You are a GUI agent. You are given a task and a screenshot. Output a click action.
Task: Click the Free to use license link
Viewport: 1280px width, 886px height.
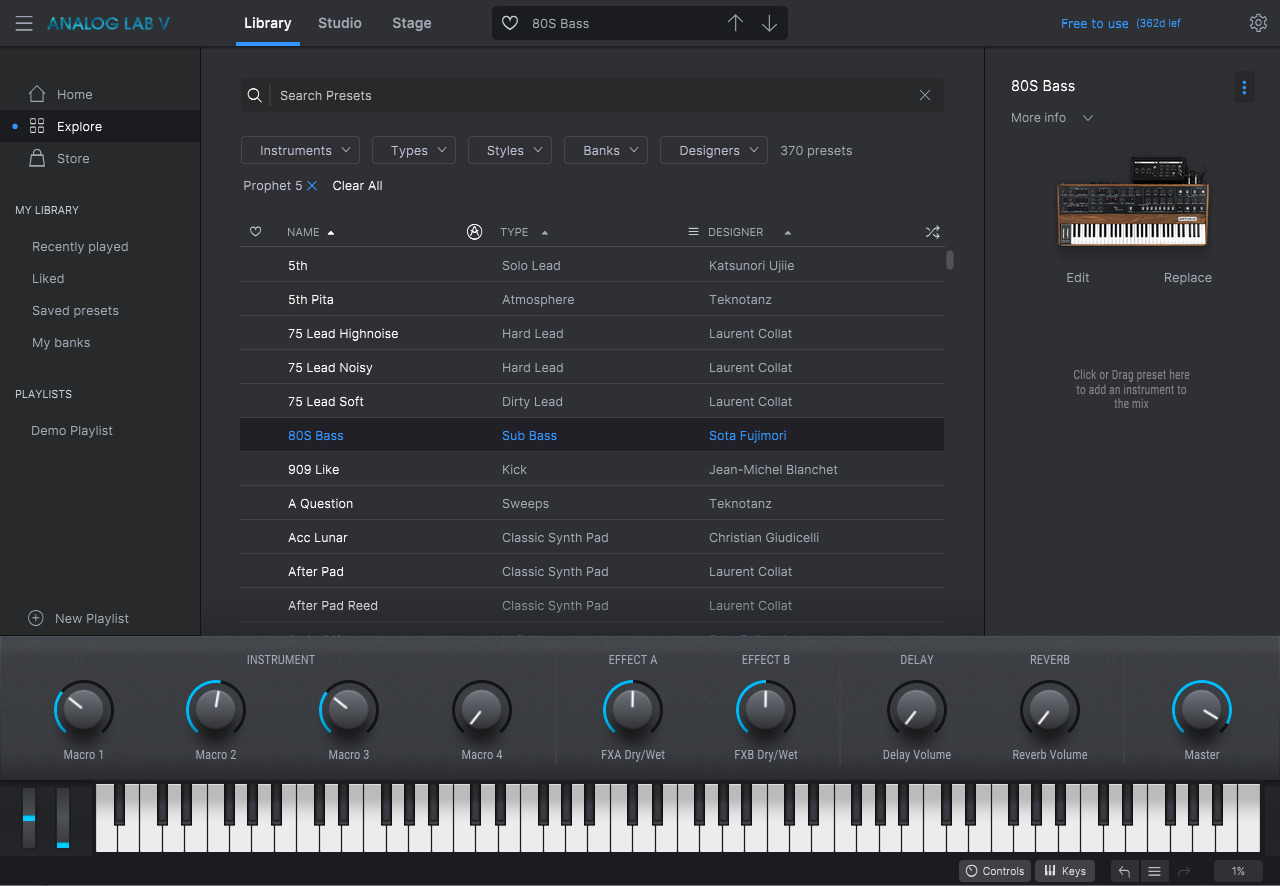click(1094, 23)
